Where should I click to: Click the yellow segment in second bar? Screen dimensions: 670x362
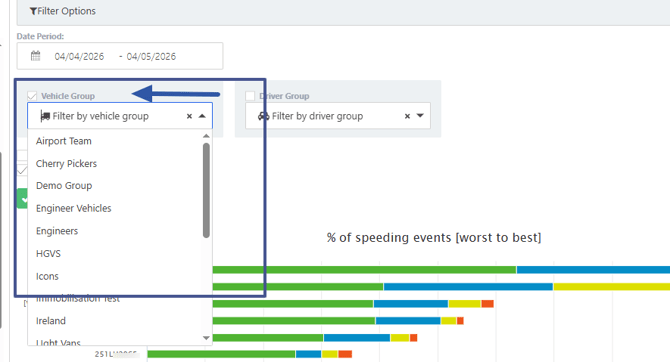(x=612, y=287)
